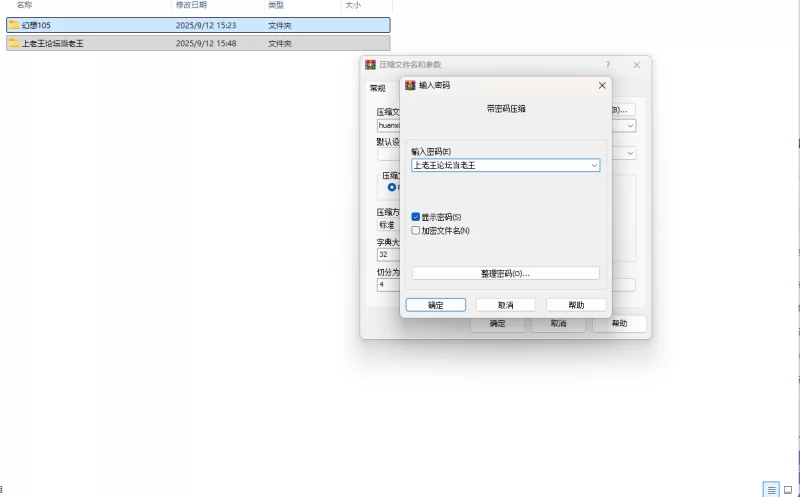
Task: Click the 输入密码(E) label
Action: (431, 152)
